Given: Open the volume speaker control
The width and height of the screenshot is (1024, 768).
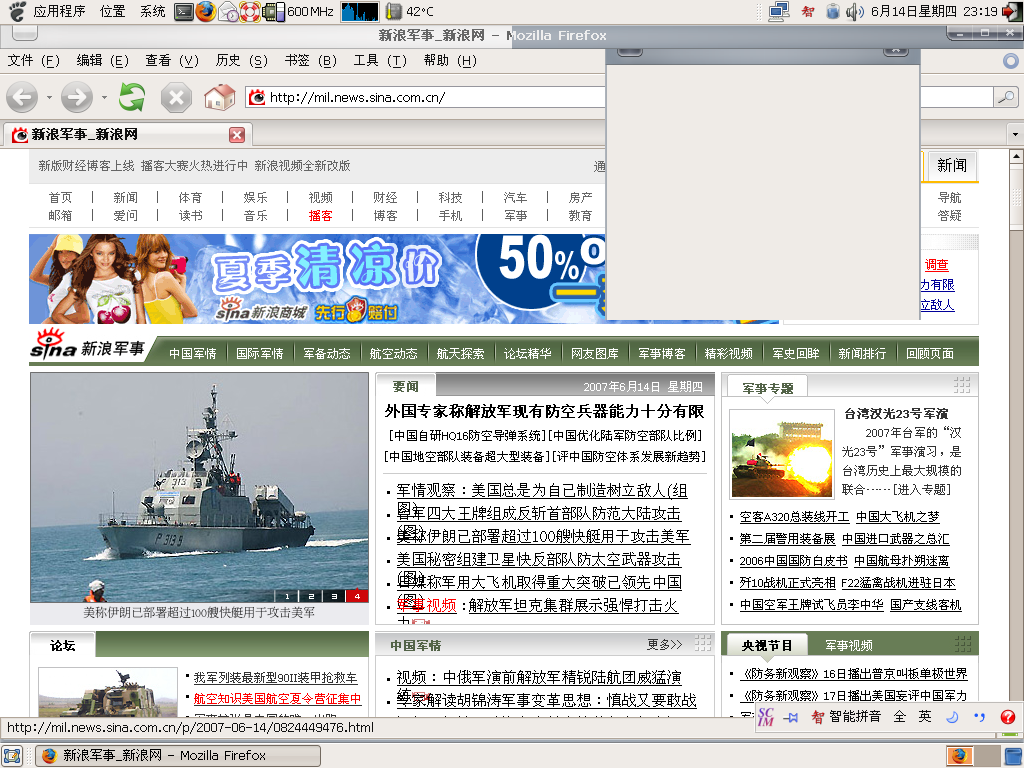Looking at the screenshot, I should [x=854, y=11].
